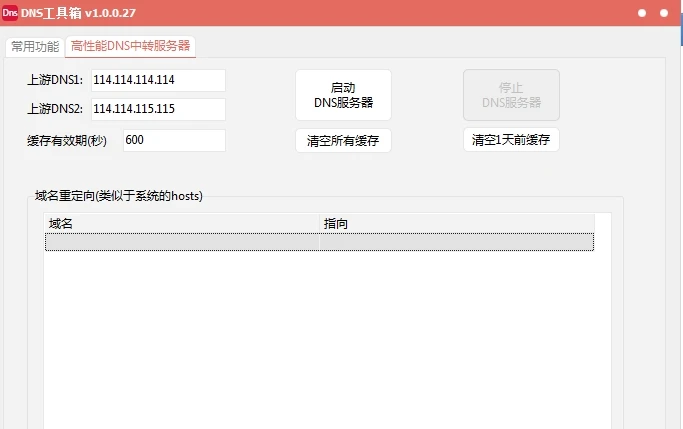Click into the 上游DNS2 address field
The image size is (683, 429).
pyautogui.click(x=156, y=109)
